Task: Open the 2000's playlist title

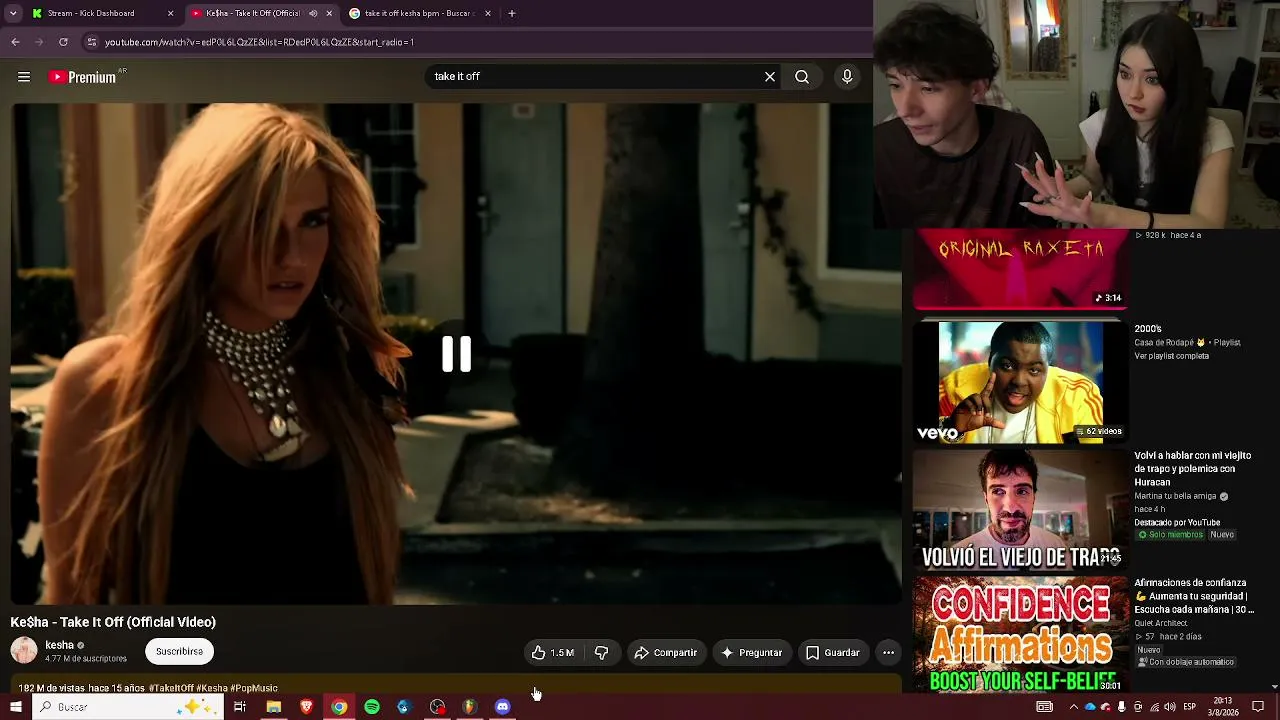Action: click(1148, 329)
